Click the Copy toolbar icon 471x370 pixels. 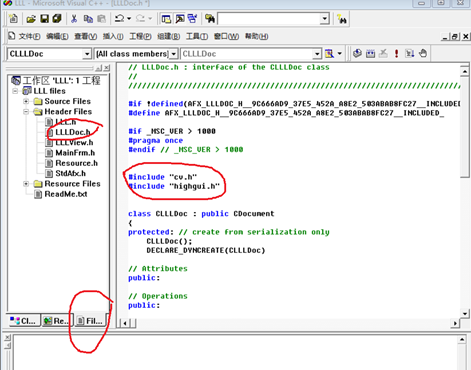point(88,19)
